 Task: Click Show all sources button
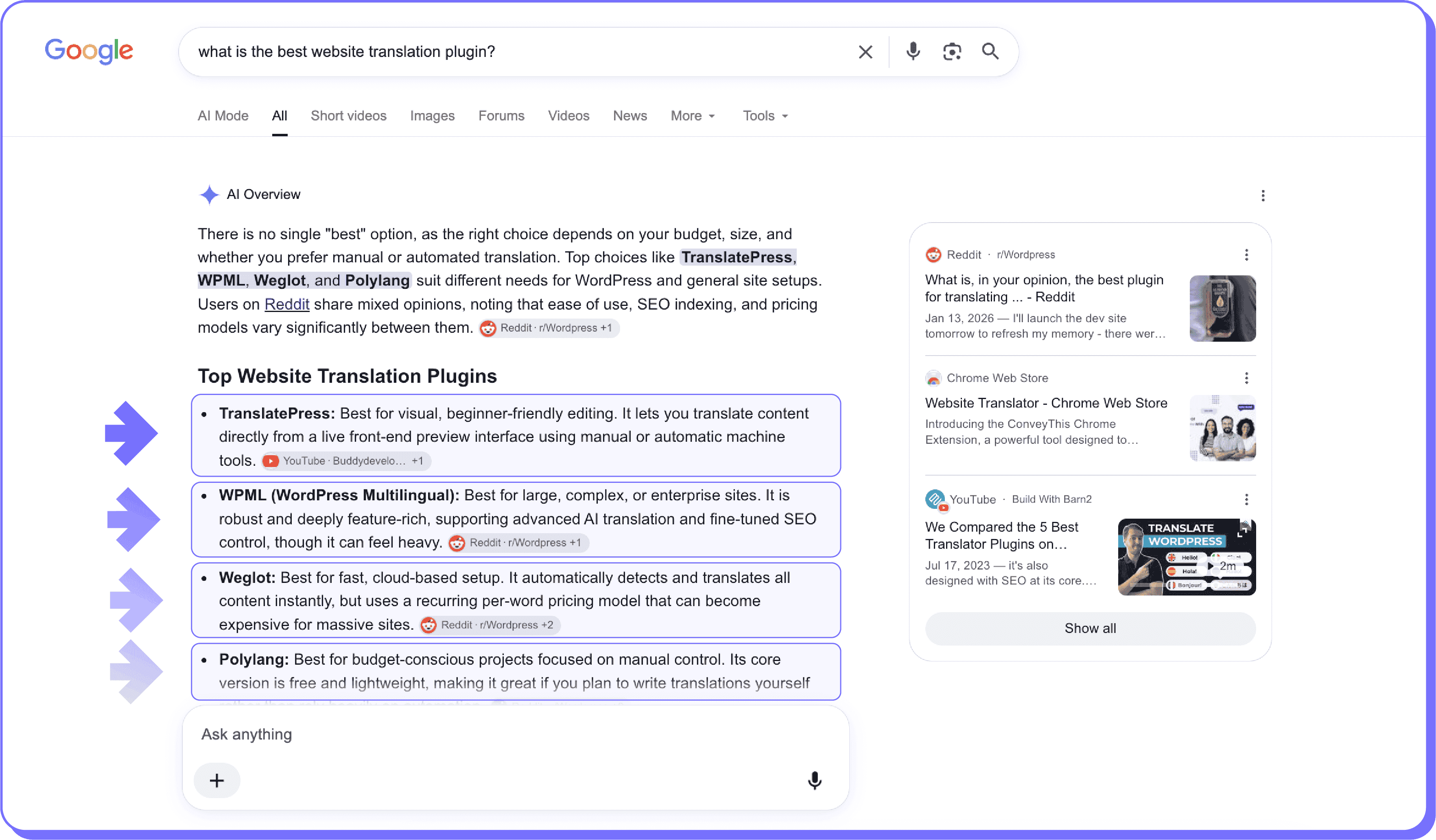1090,628
